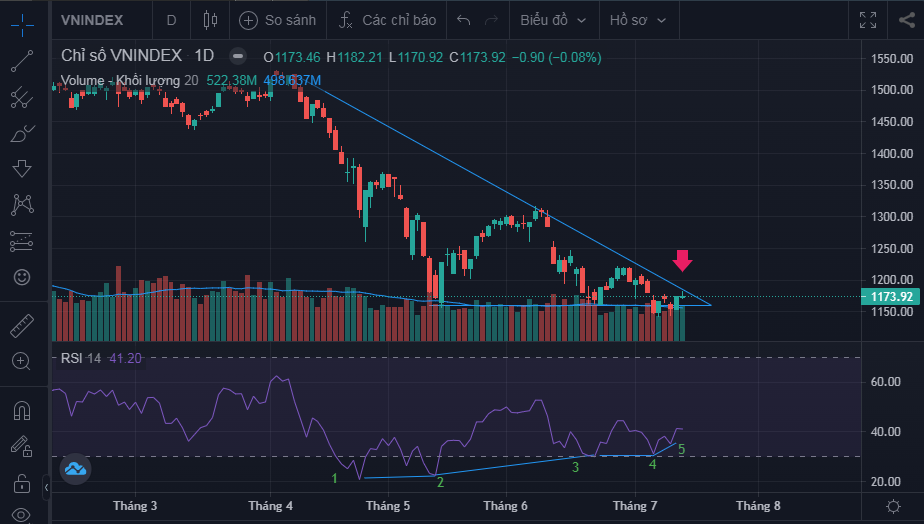
Task: Collapse the legend next to Chỉ số VNINDEX 1D
Action: pos(237,57)
